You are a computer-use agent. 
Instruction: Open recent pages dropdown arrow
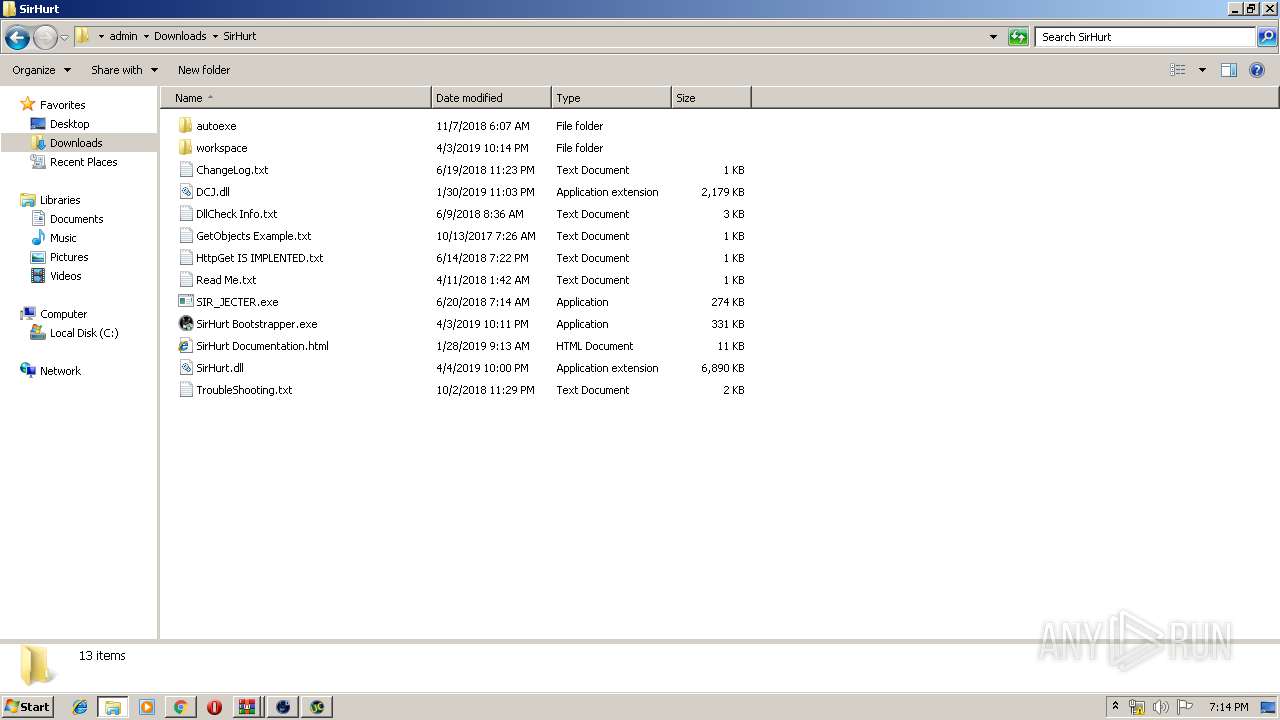(x=65, y=38)
